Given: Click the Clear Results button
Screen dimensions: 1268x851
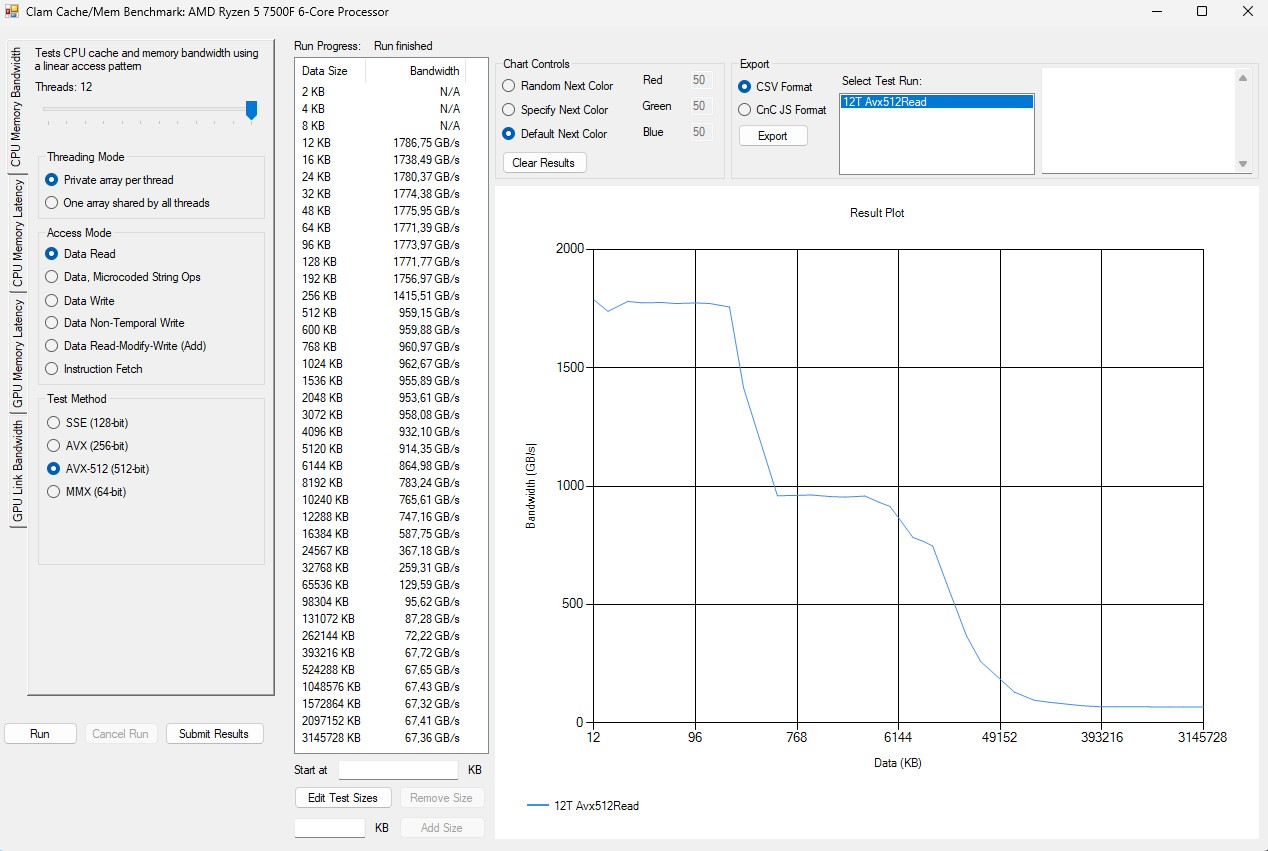Looking at the screenshot, I should (x=544, y=163).
